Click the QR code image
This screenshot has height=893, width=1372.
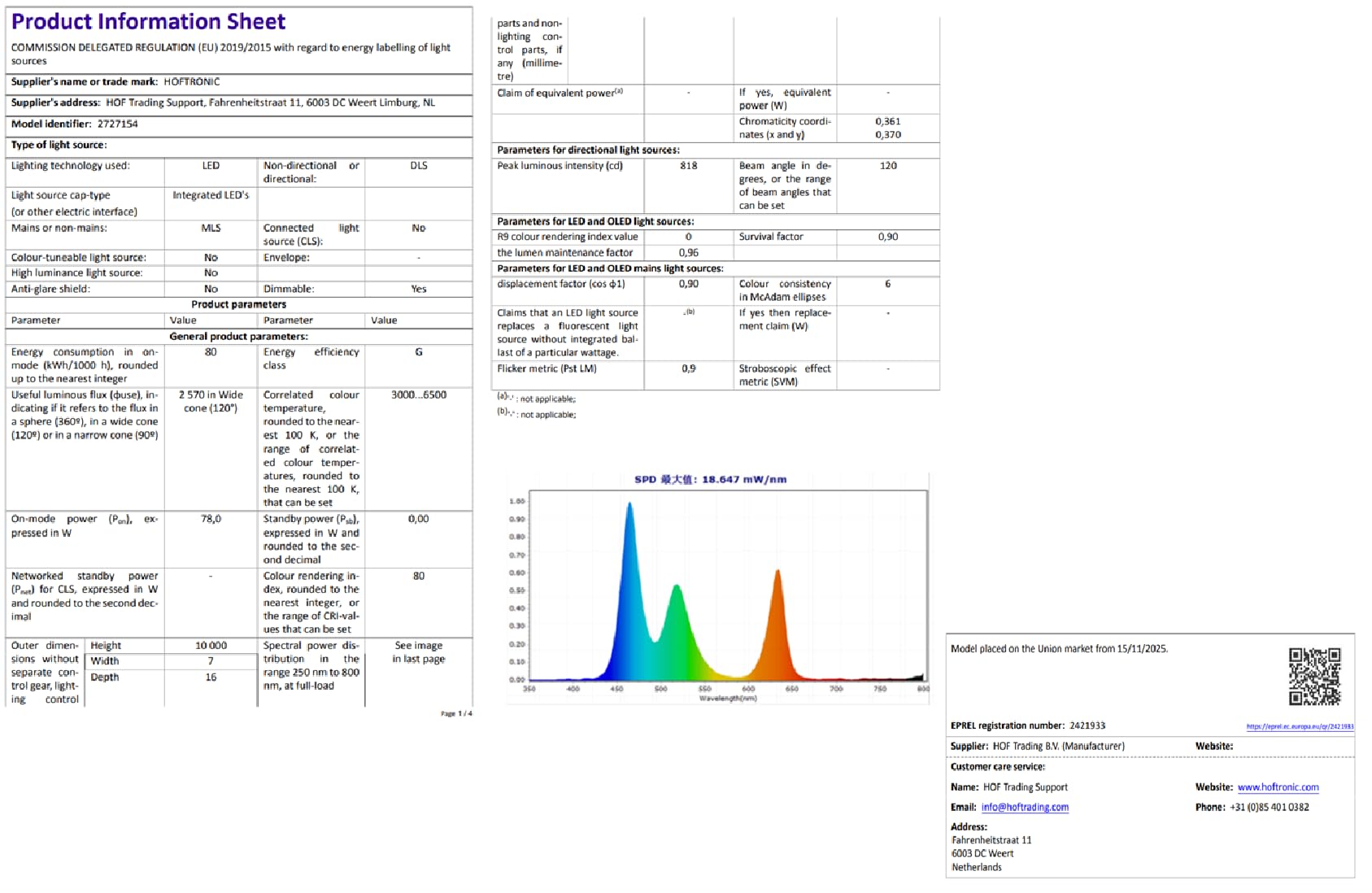[1314, 676]
